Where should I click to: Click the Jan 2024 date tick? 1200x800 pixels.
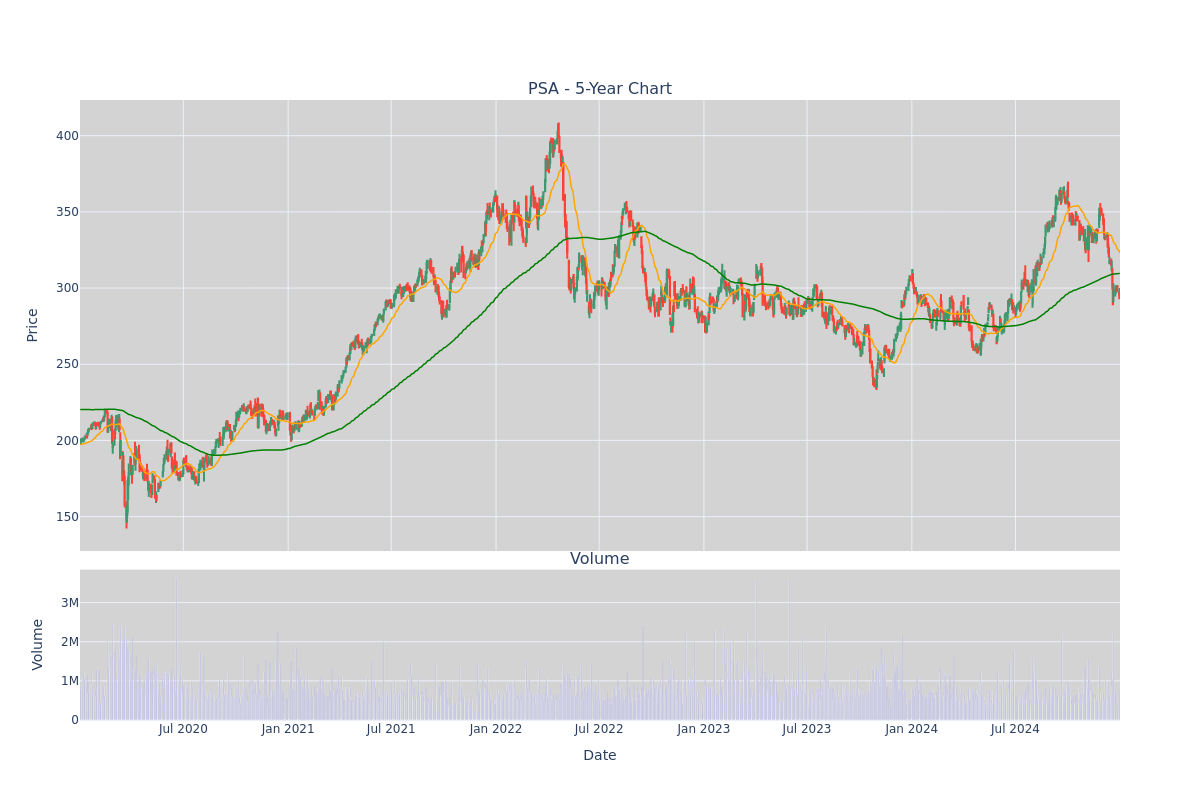(911, 729)
